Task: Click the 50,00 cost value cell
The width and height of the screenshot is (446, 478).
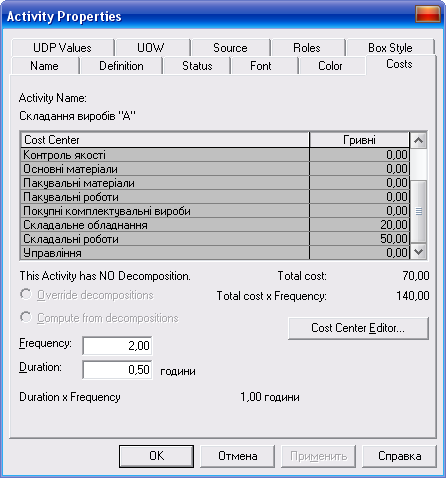Action: (359, 239)
